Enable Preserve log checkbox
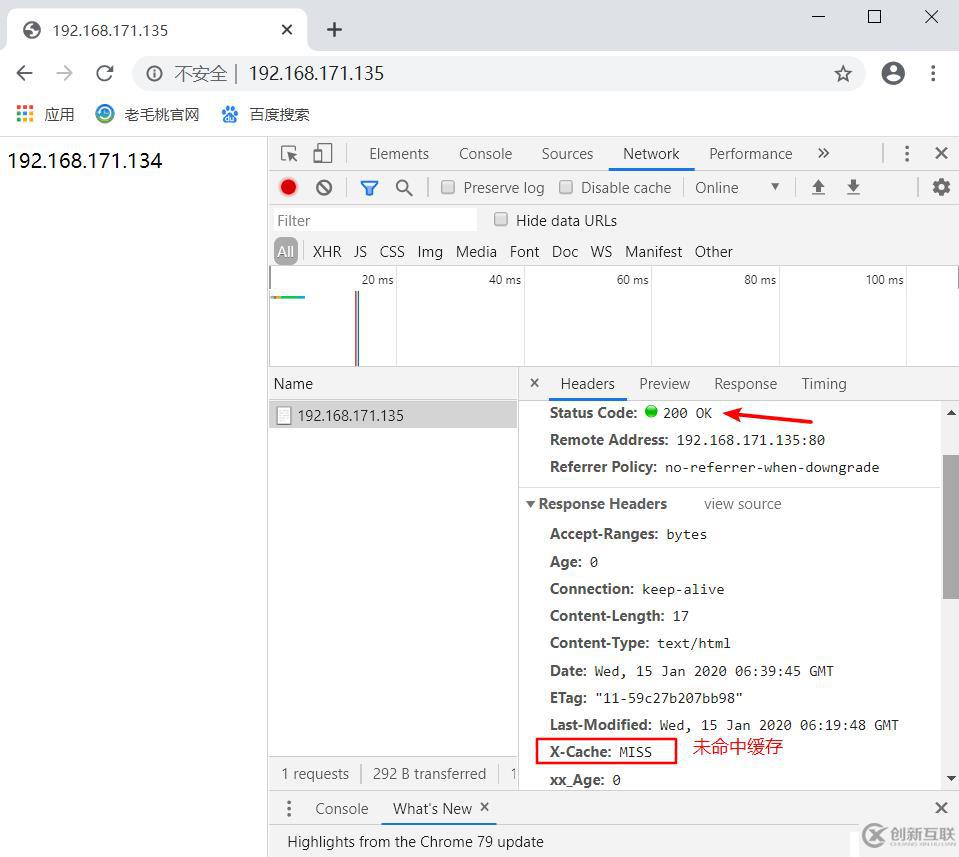Screen dimensions: 959x857 pyautogui.click(x=448, y=187)
